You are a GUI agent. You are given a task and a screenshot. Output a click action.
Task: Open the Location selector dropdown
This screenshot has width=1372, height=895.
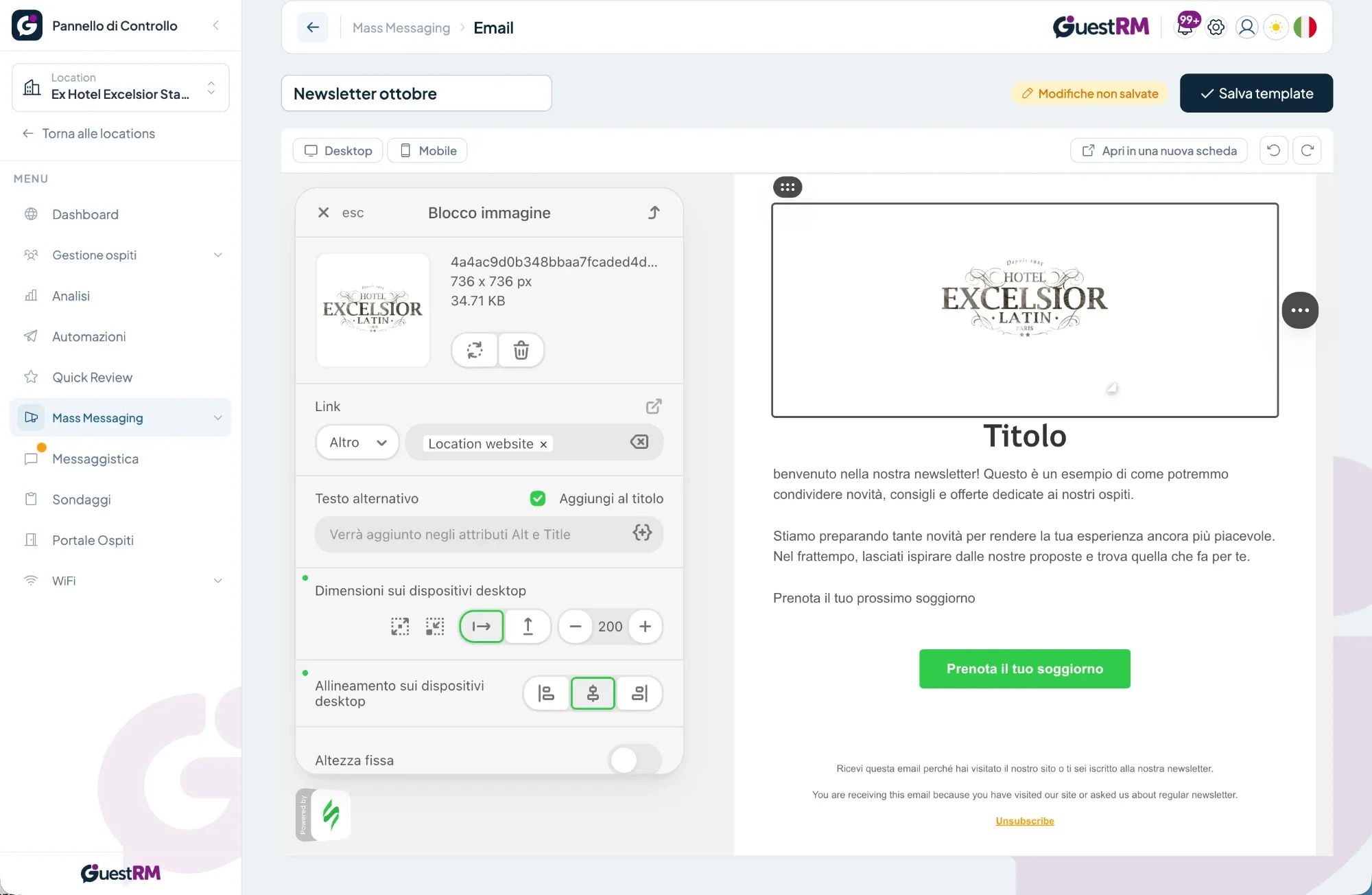click(x=121, y=87)
